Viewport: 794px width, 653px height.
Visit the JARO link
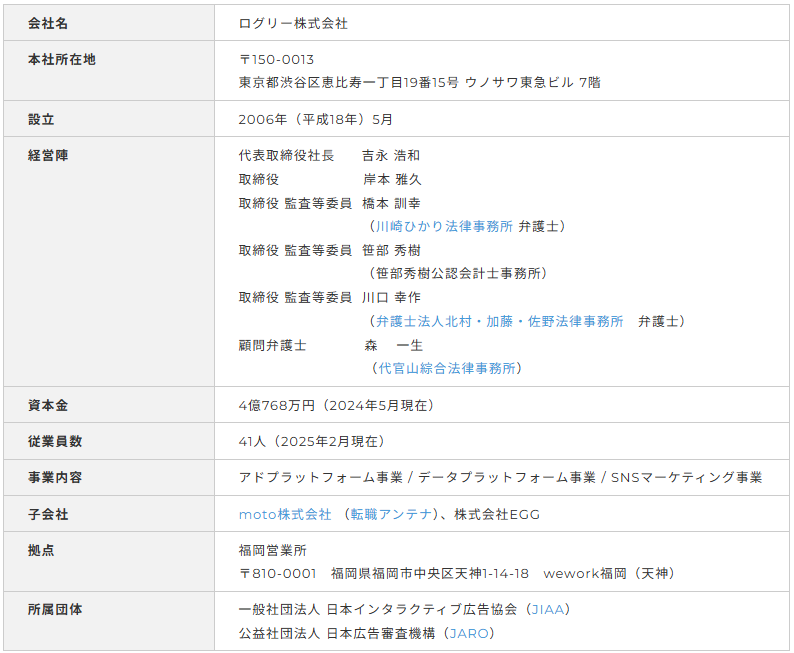[469, 633]
